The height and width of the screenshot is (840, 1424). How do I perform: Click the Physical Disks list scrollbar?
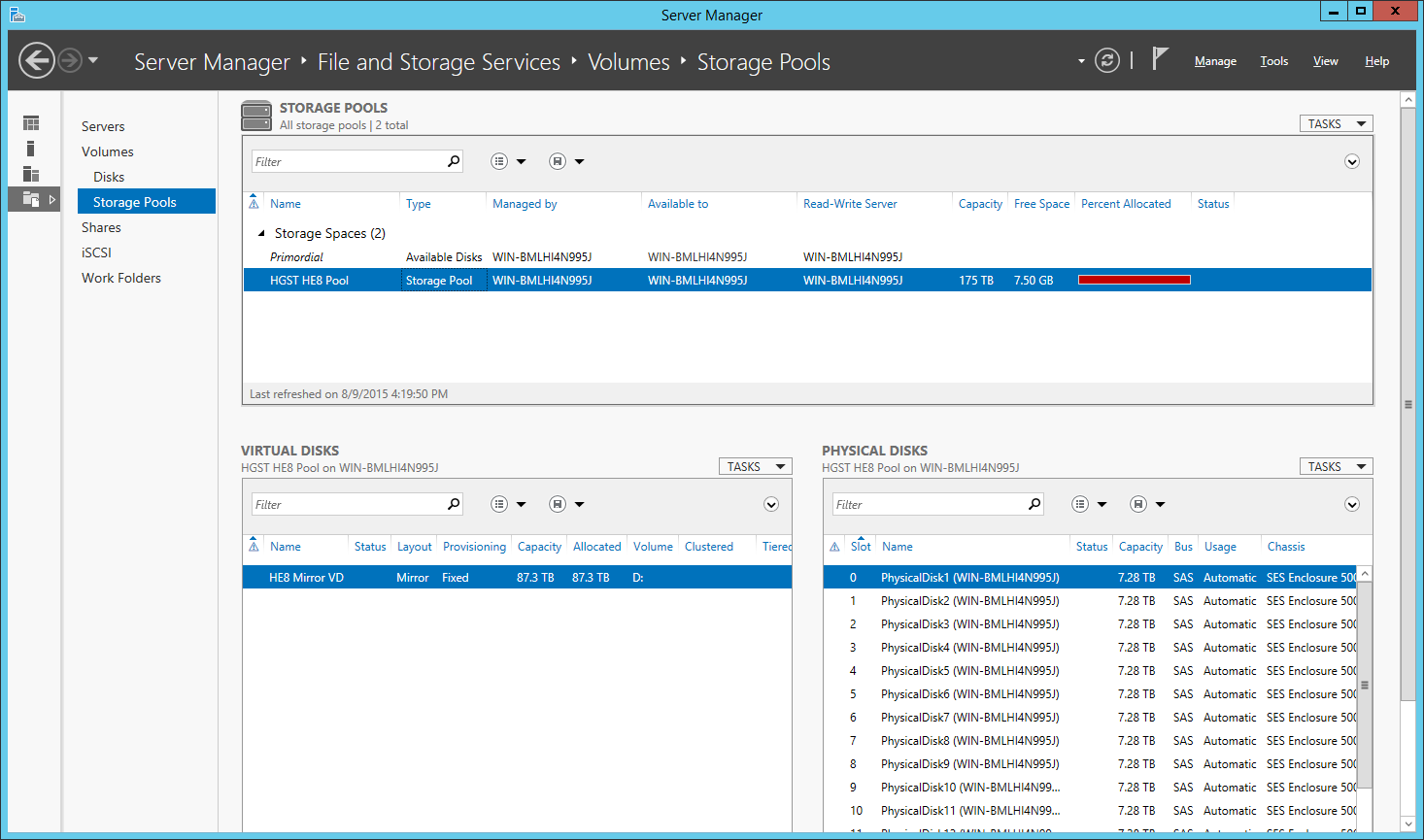tap(1365, 686)
